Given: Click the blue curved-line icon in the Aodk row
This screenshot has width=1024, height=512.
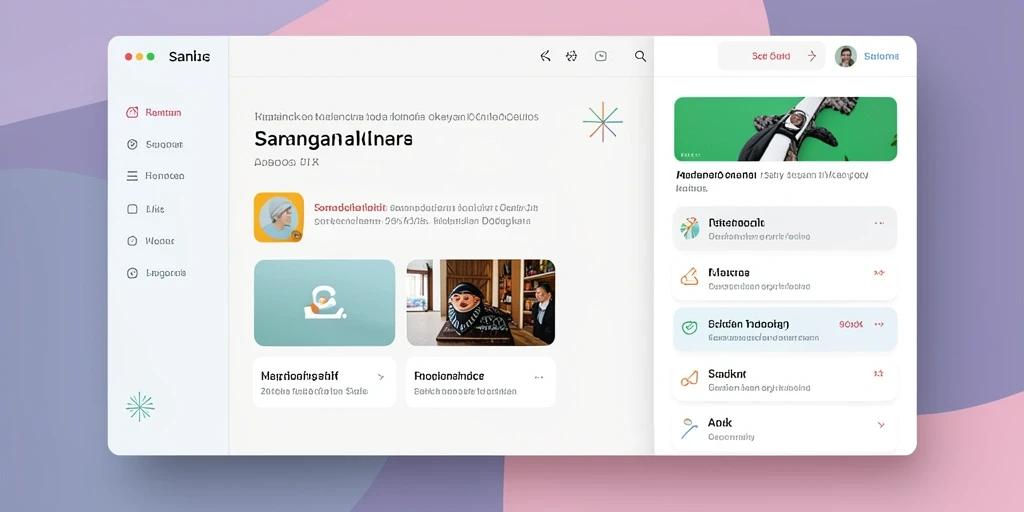Looking at the screenshot, I should [688, 429].
